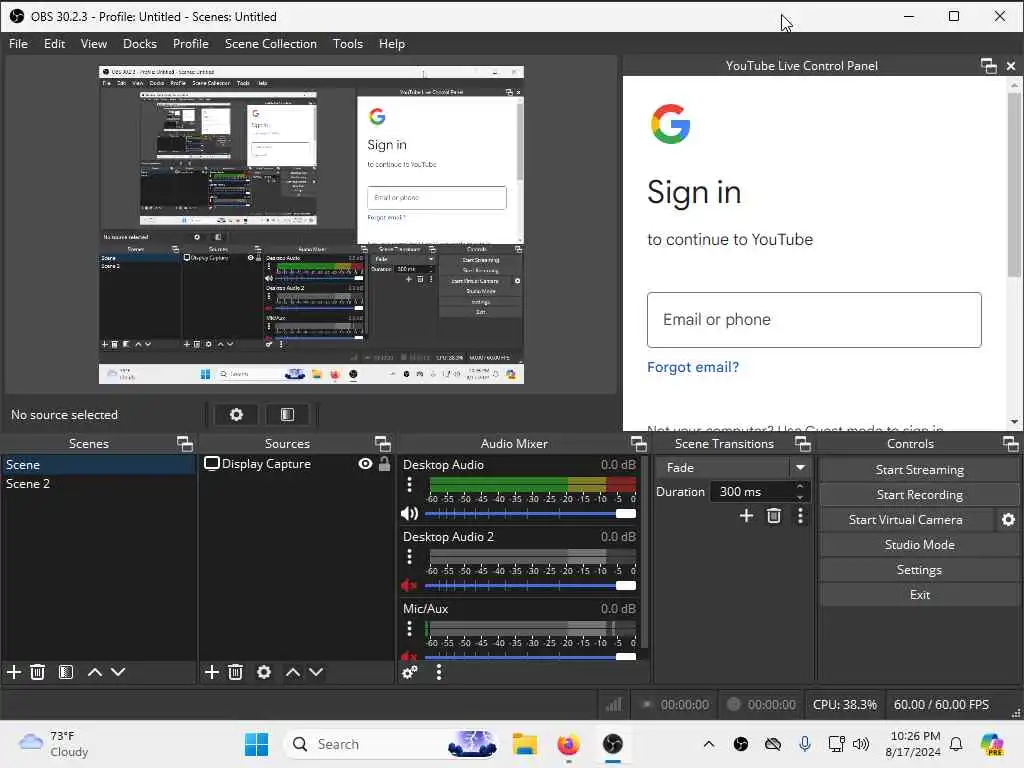
Task: Open the Help menu
Action: [392, 44]
